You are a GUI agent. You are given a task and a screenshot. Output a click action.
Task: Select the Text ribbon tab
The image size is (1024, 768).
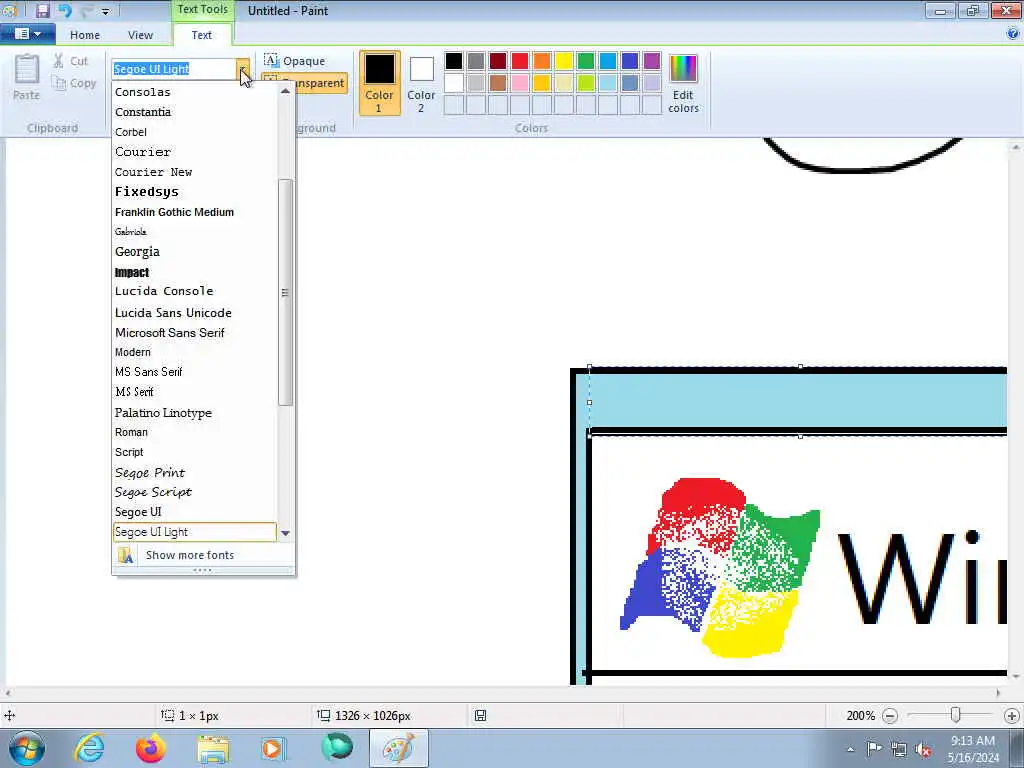(x=201, y=35)
